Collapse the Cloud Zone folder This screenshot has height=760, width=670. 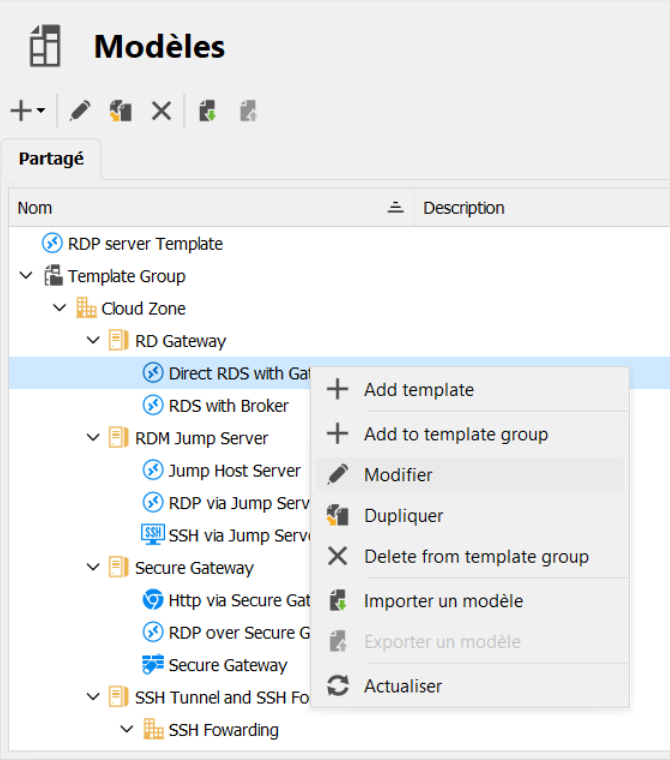click(59, 308)
